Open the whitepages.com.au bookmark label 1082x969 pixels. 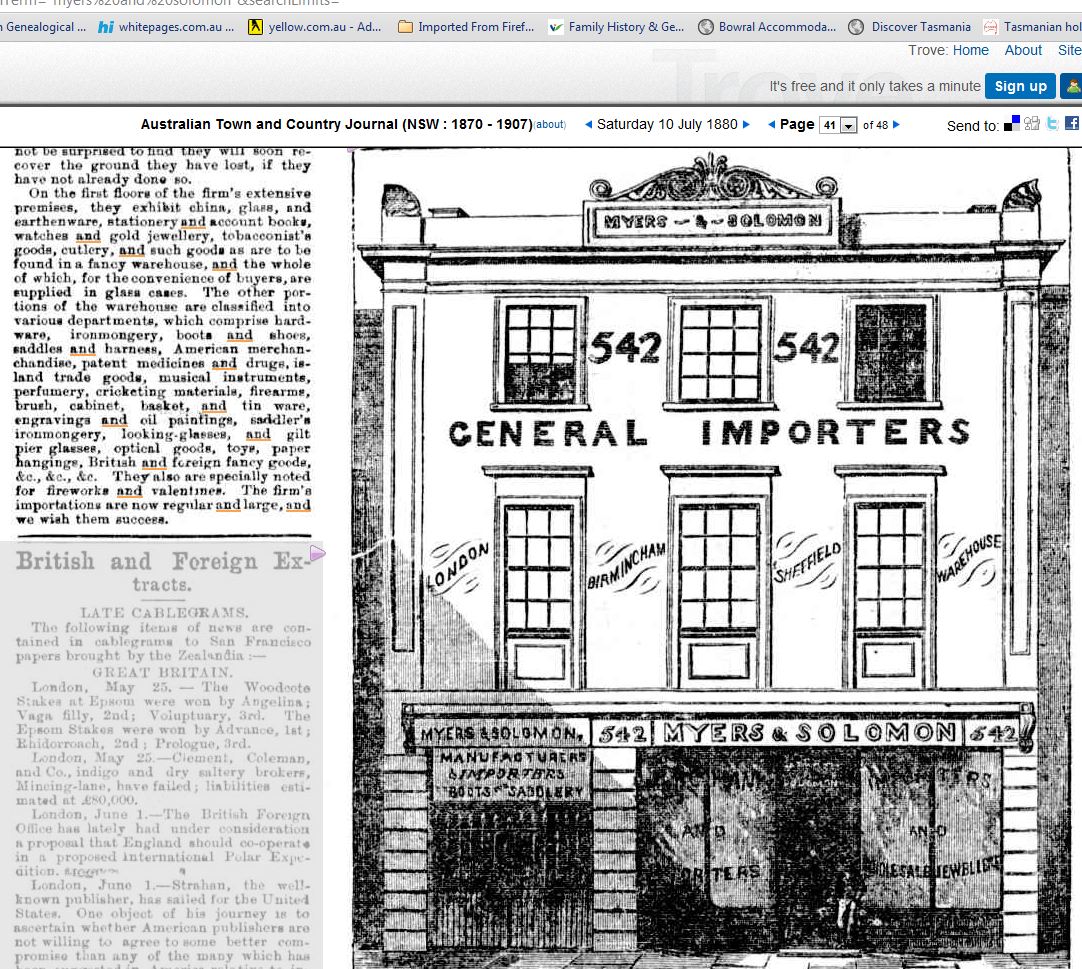pyautogui.click(x=176, y=27)
